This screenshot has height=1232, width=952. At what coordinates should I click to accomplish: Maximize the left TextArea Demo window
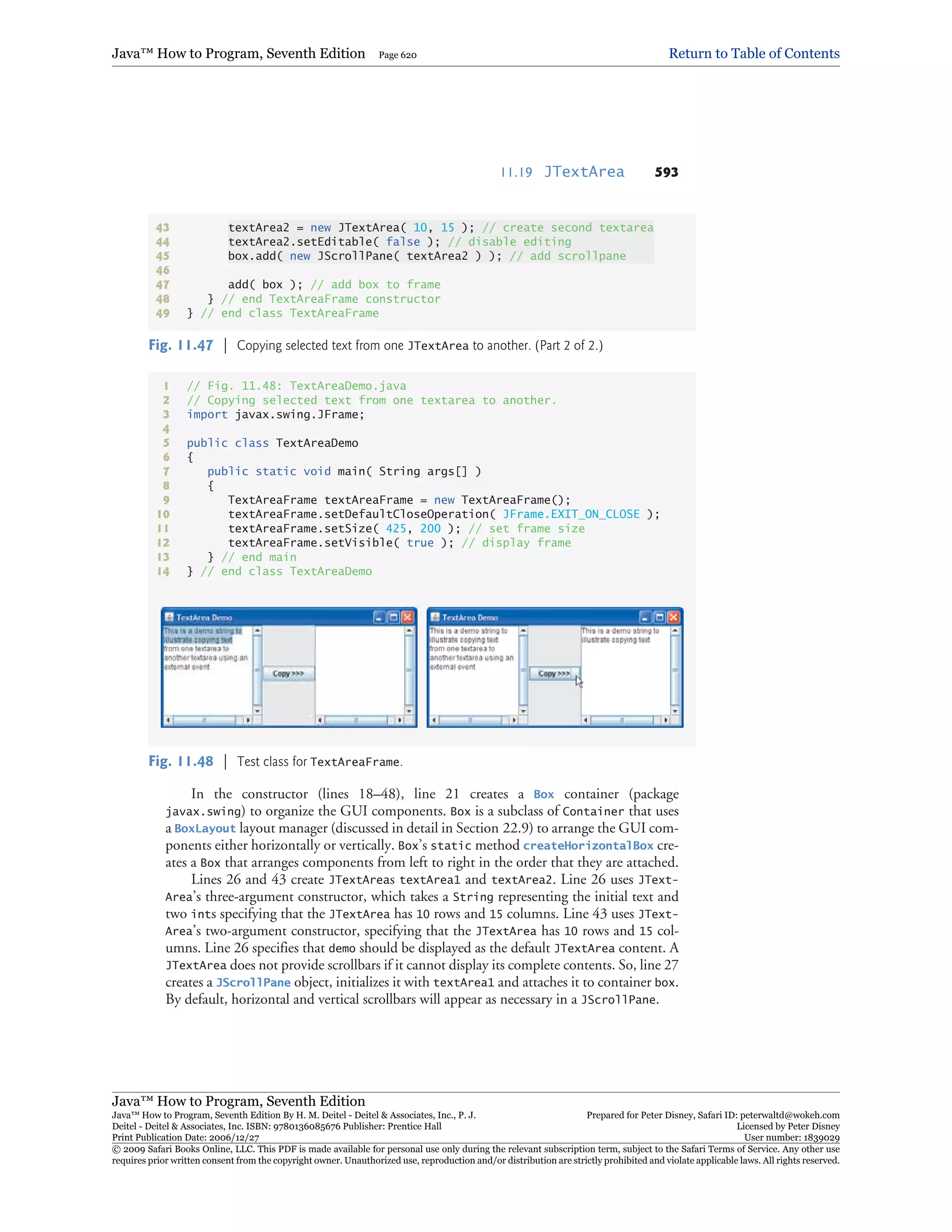[x=394, y=617]
